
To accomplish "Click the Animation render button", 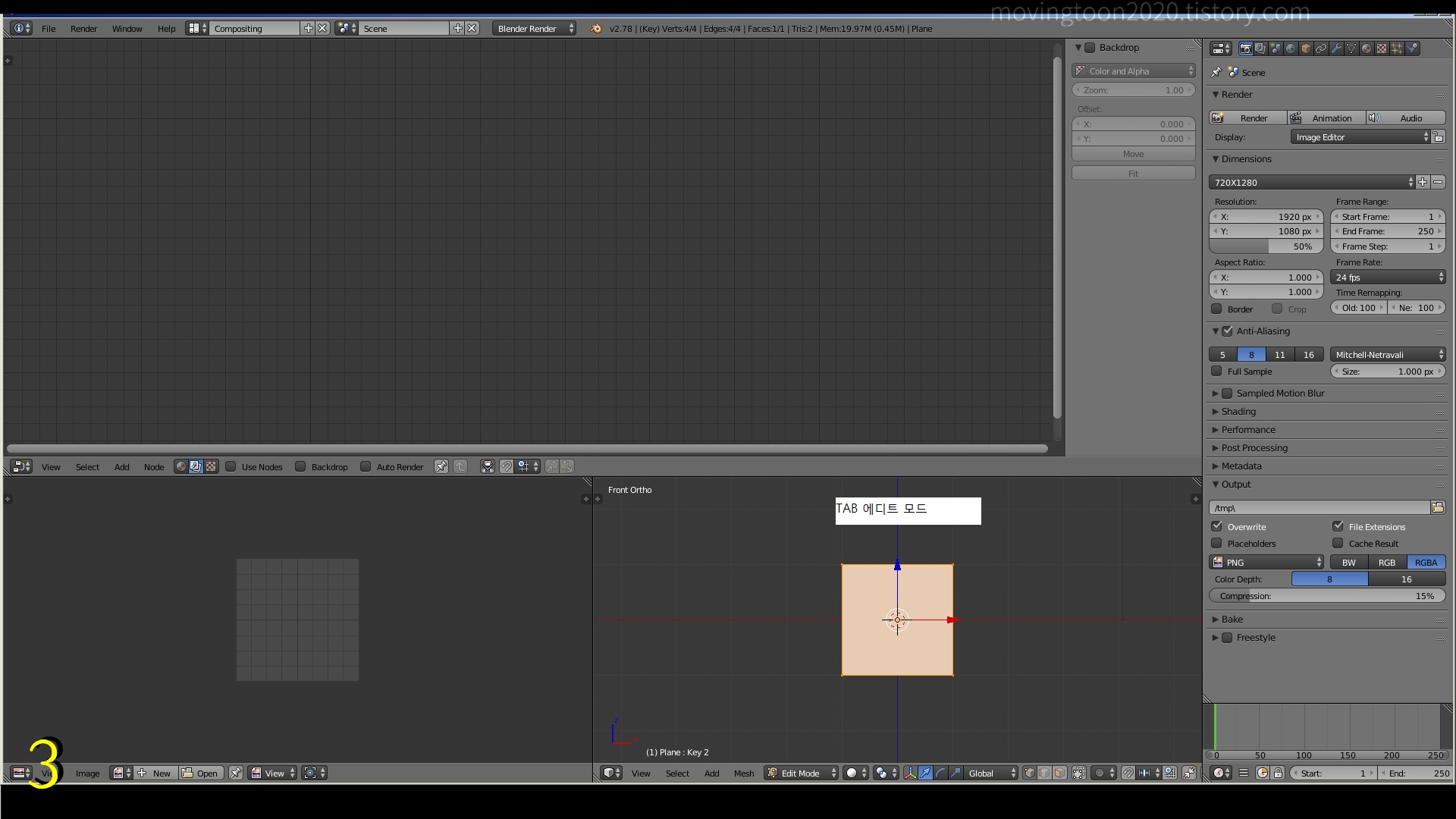I will (1326, 118).
